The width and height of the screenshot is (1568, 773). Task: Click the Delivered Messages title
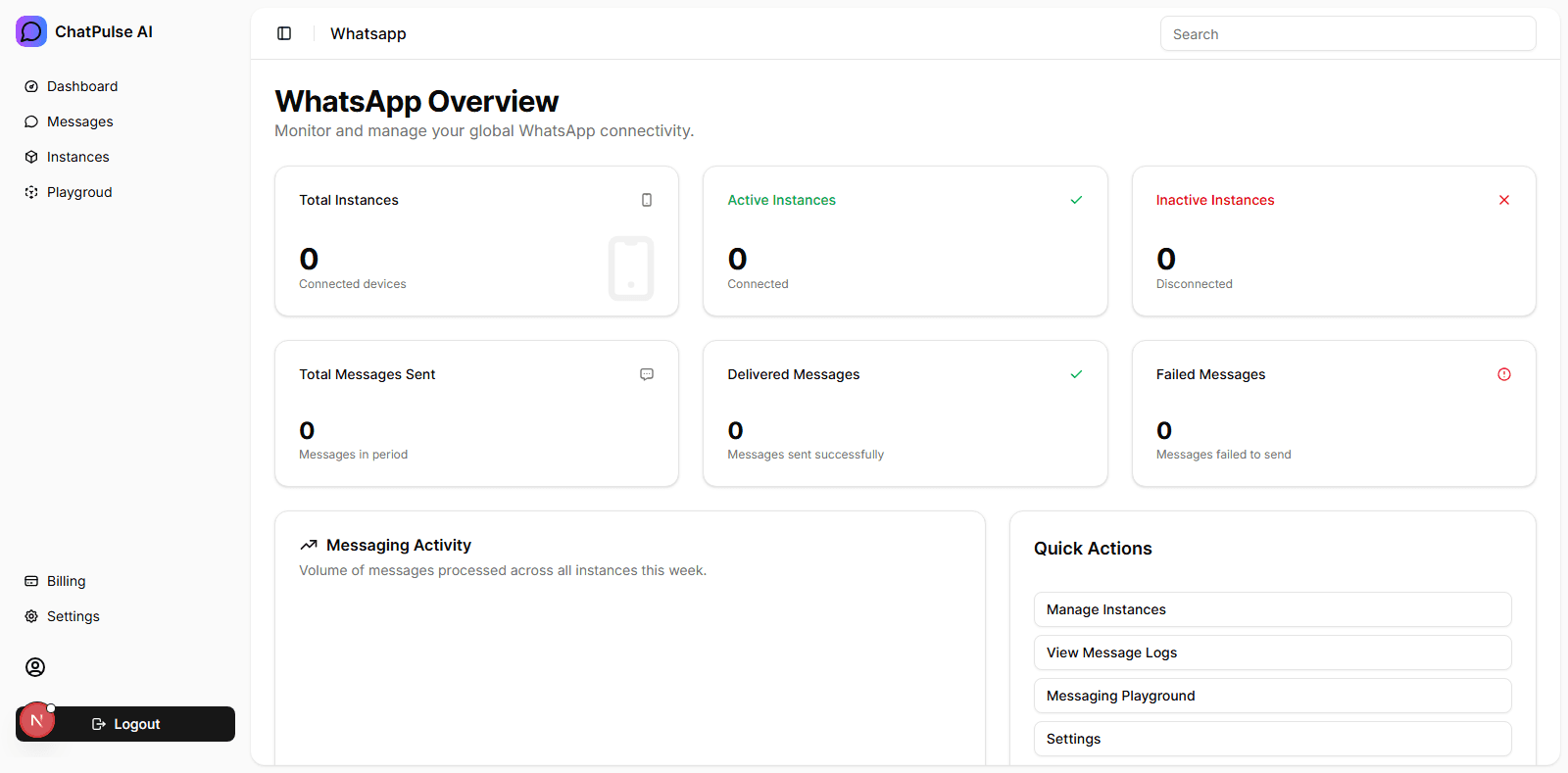tap(794, 374)
